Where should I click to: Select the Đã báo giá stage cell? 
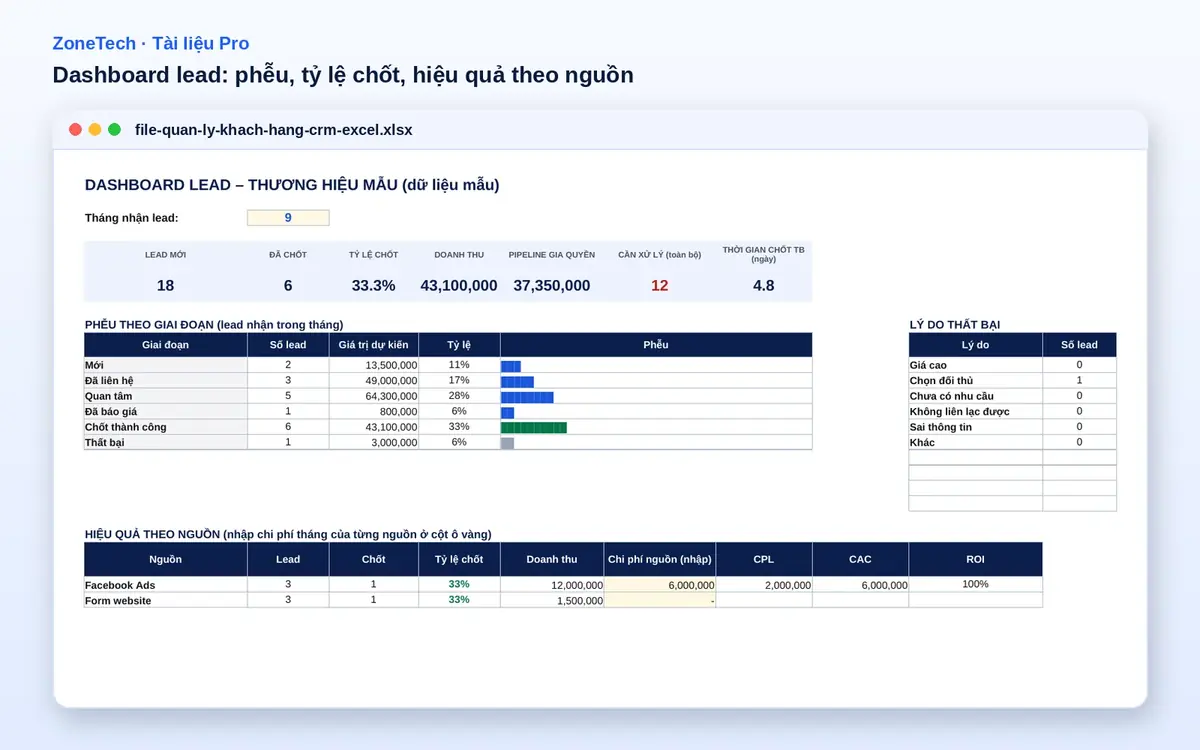click(166, 412)
